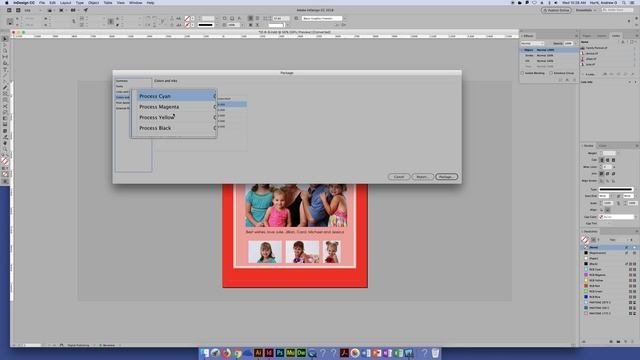Open the Window menu
This screenshot has height=360, width=640.
pyautogui.click(x=136, y=2)
